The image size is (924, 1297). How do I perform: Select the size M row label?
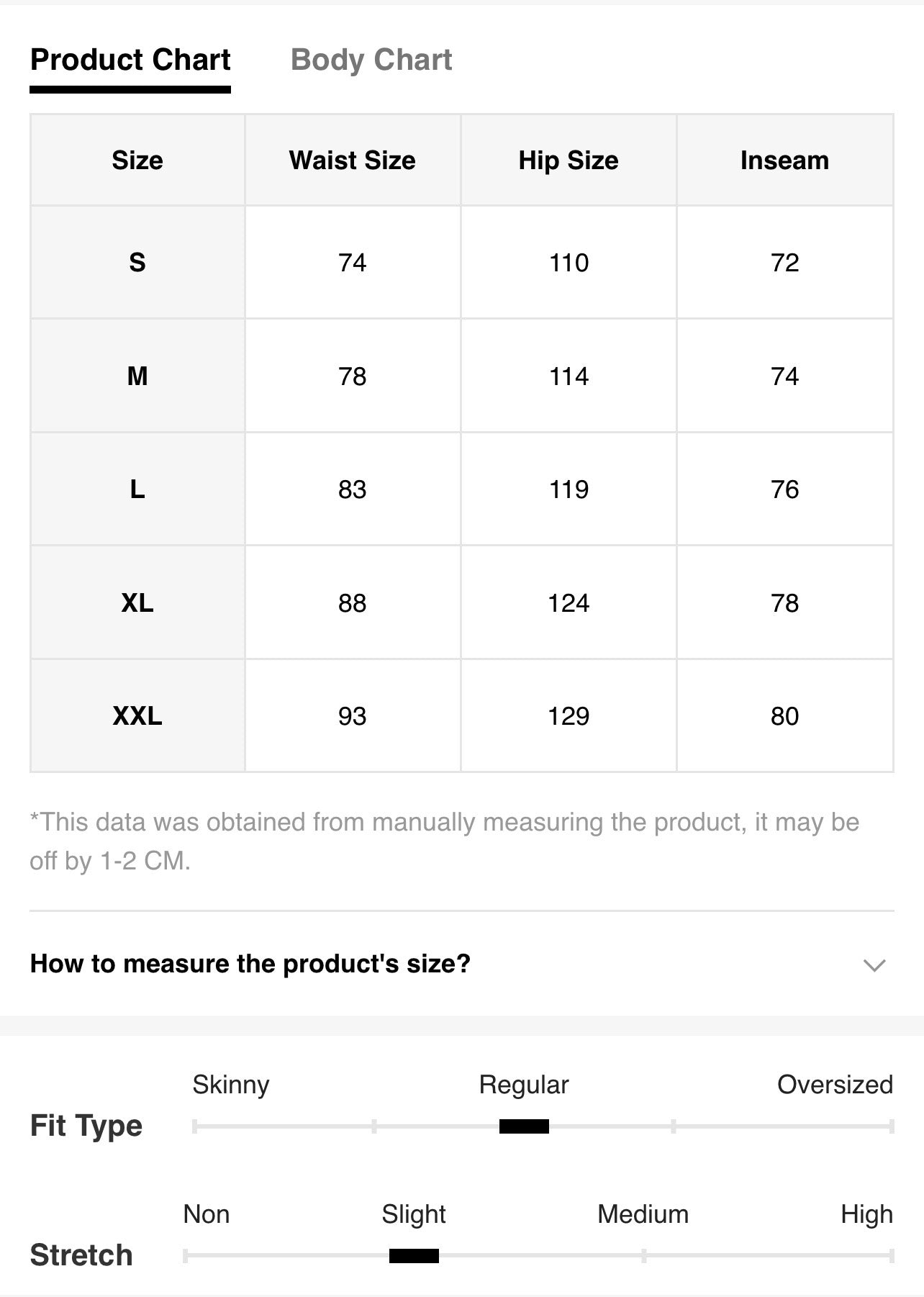pos(137,376)
